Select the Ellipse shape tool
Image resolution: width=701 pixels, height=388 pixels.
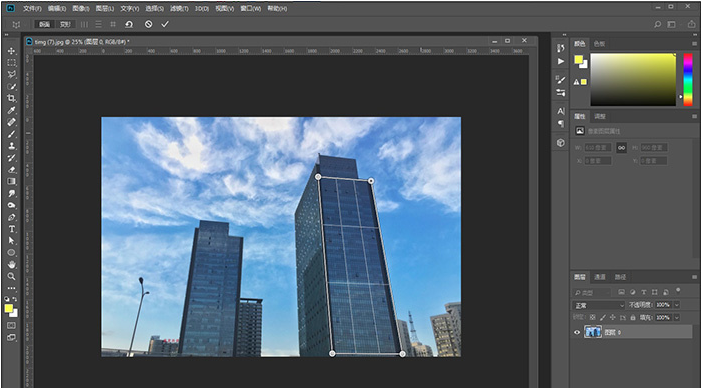point(12,253)
